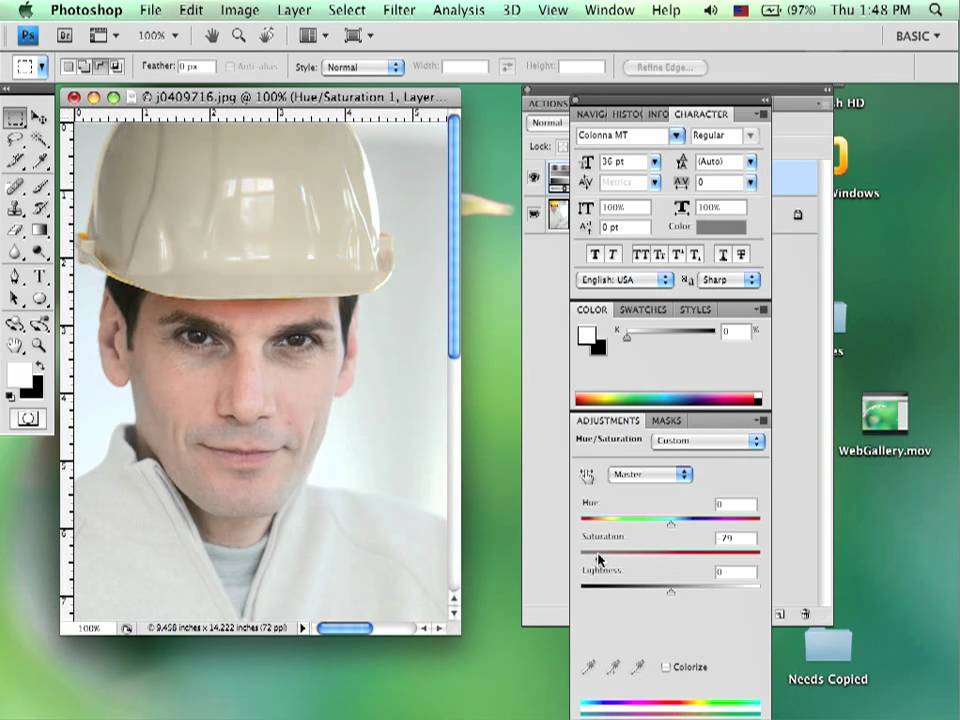Select the Zoom tool in toolbox

[x=39, y=345]
